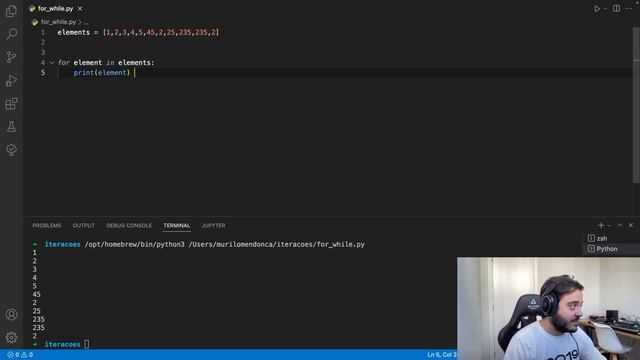This screenshot has width=640, height=360.
Task: Close the terminal panel
Action: point(631,225)
